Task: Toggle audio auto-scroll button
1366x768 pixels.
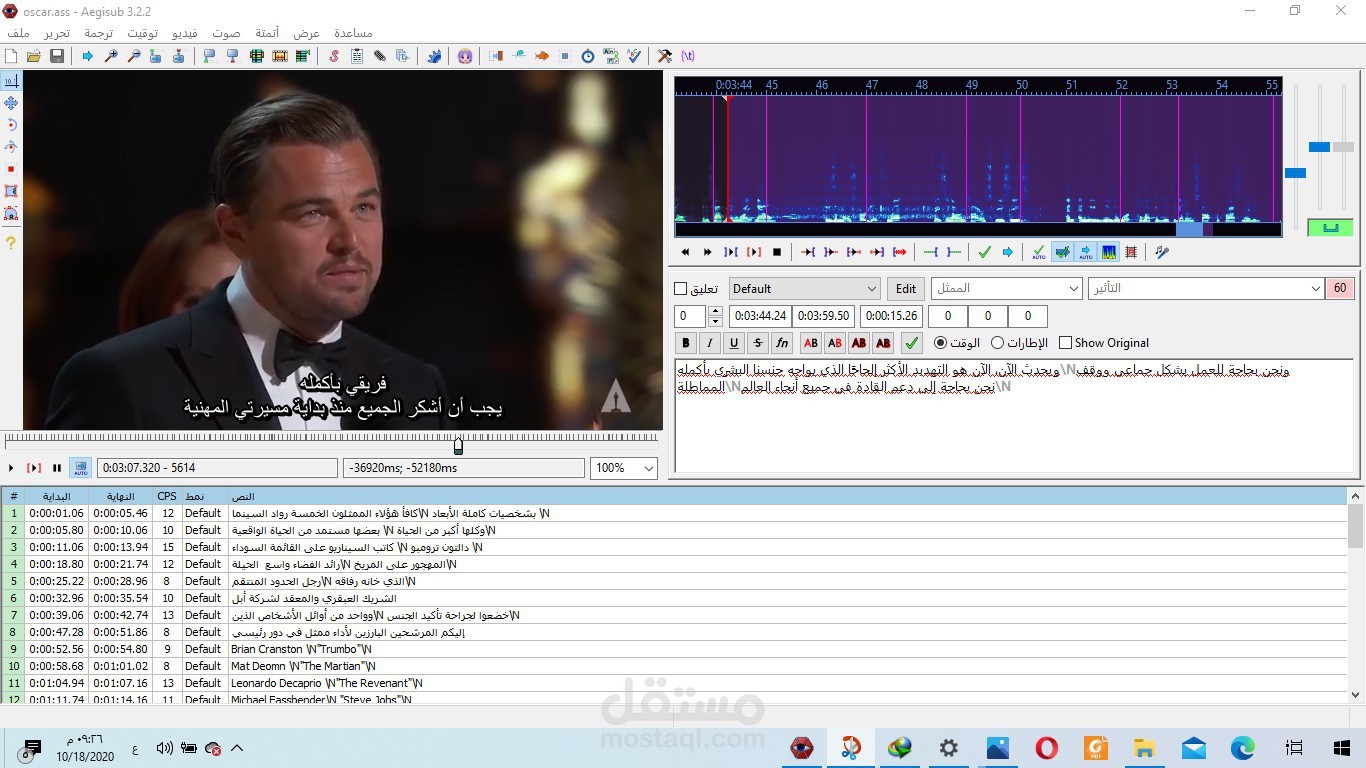Action: 1085,252
